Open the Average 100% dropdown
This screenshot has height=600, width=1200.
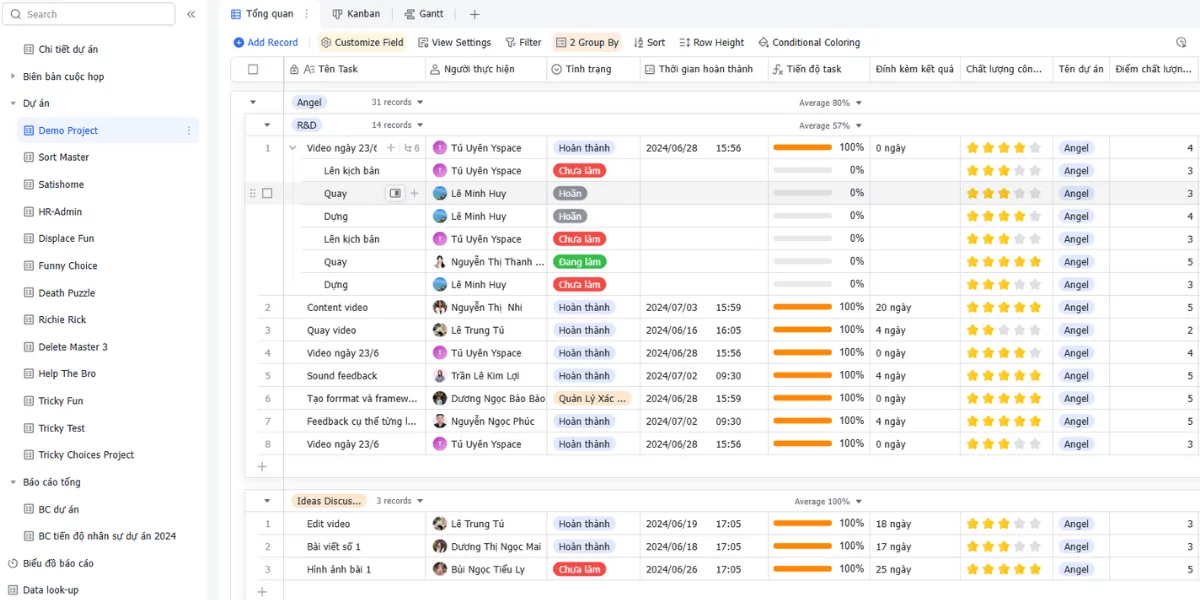click(828, 502)
